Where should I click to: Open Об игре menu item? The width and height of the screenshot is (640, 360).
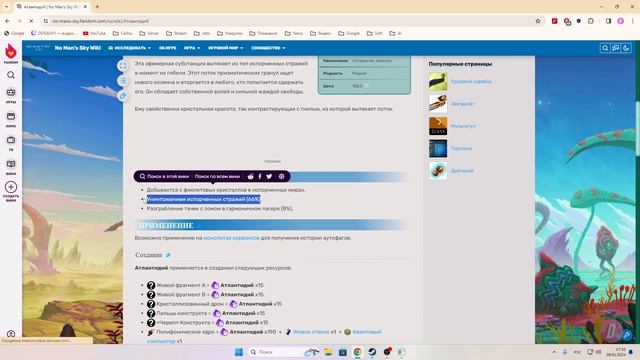pos(167,48)
